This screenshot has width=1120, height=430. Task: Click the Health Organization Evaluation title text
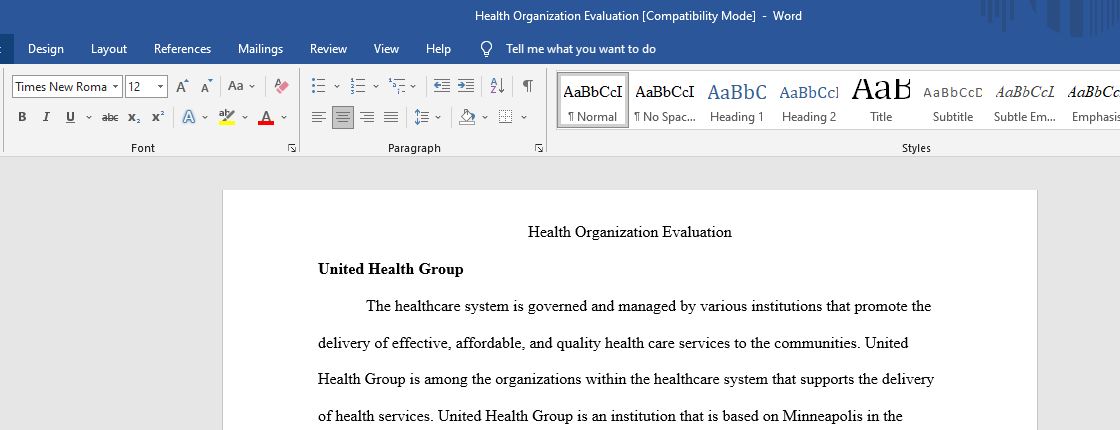coord(629,232)
